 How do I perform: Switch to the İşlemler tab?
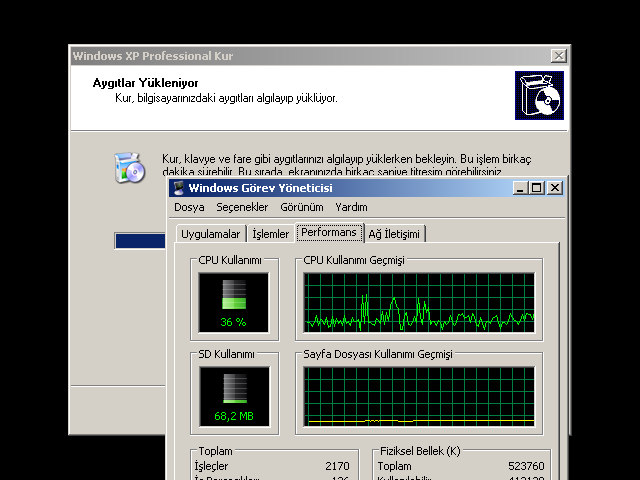[271, 234]
